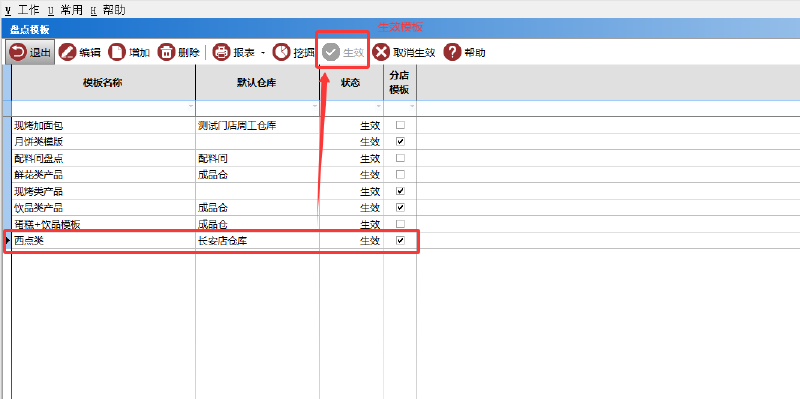Image resolution: width=800 pixels, height=399 pixels.
Task: Click the 编辑 (edit) pencil button
Action: (x=80, y=52)
